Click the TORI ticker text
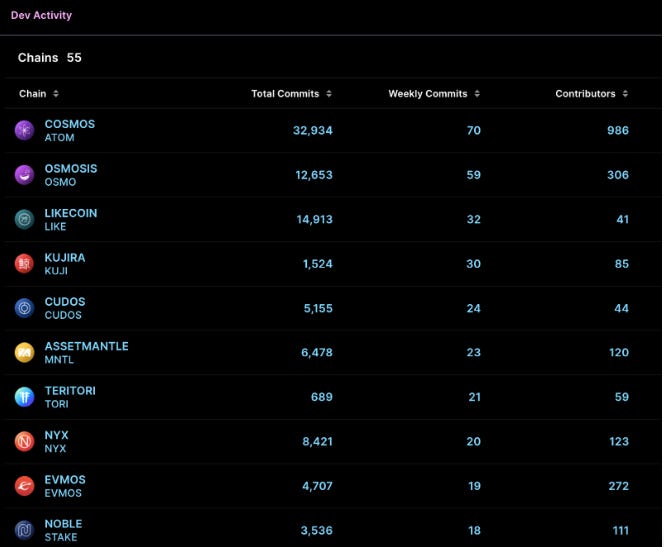664x547 pixels. pos(56,404)
